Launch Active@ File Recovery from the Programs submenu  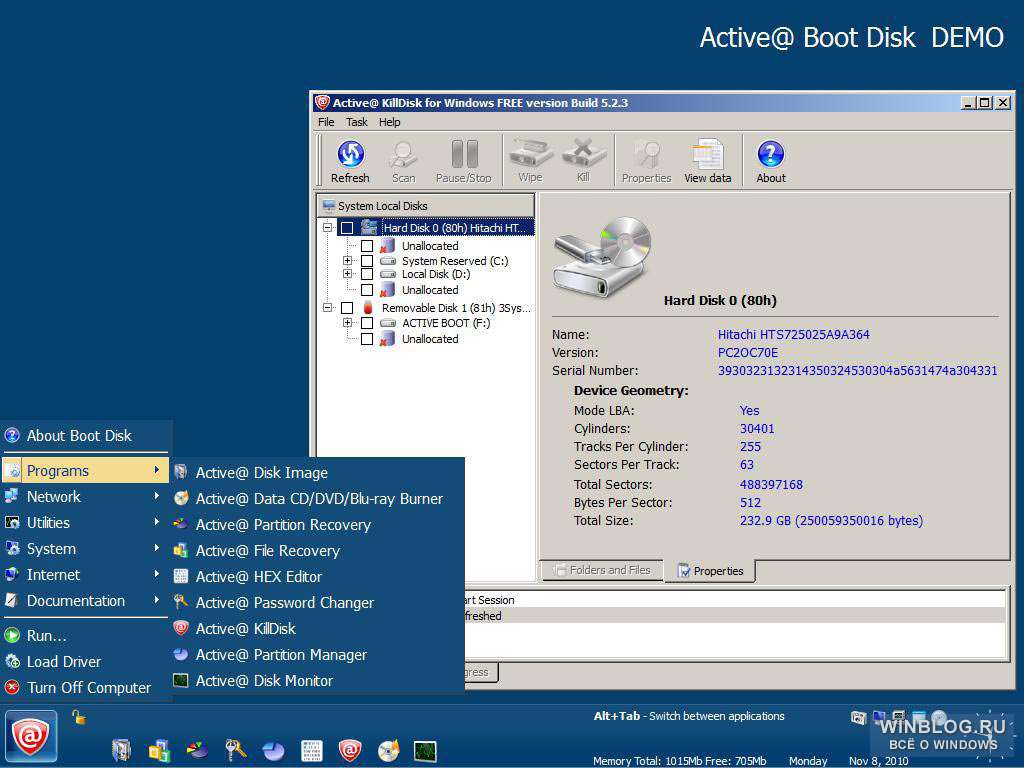[x=317, y=551]
